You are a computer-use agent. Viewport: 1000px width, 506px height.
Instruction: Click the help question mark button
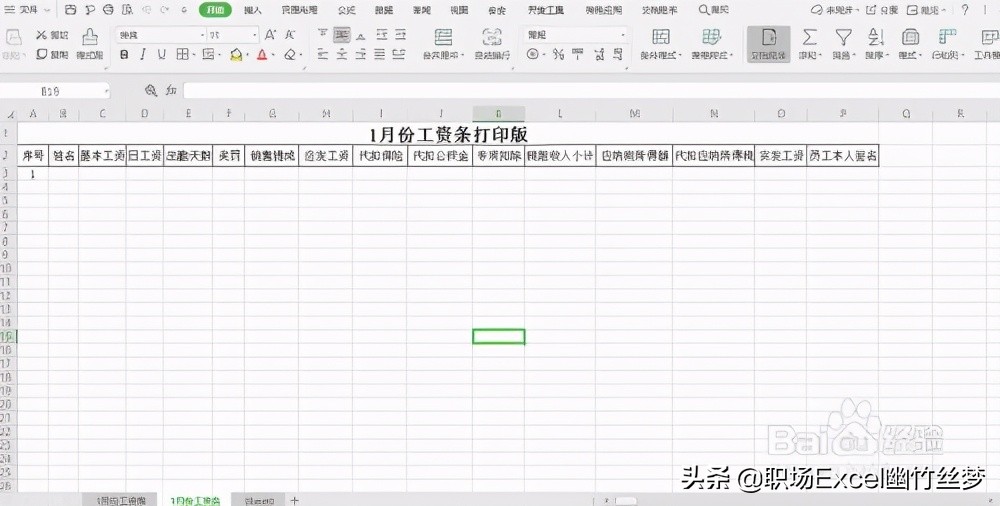click(965, 10)
